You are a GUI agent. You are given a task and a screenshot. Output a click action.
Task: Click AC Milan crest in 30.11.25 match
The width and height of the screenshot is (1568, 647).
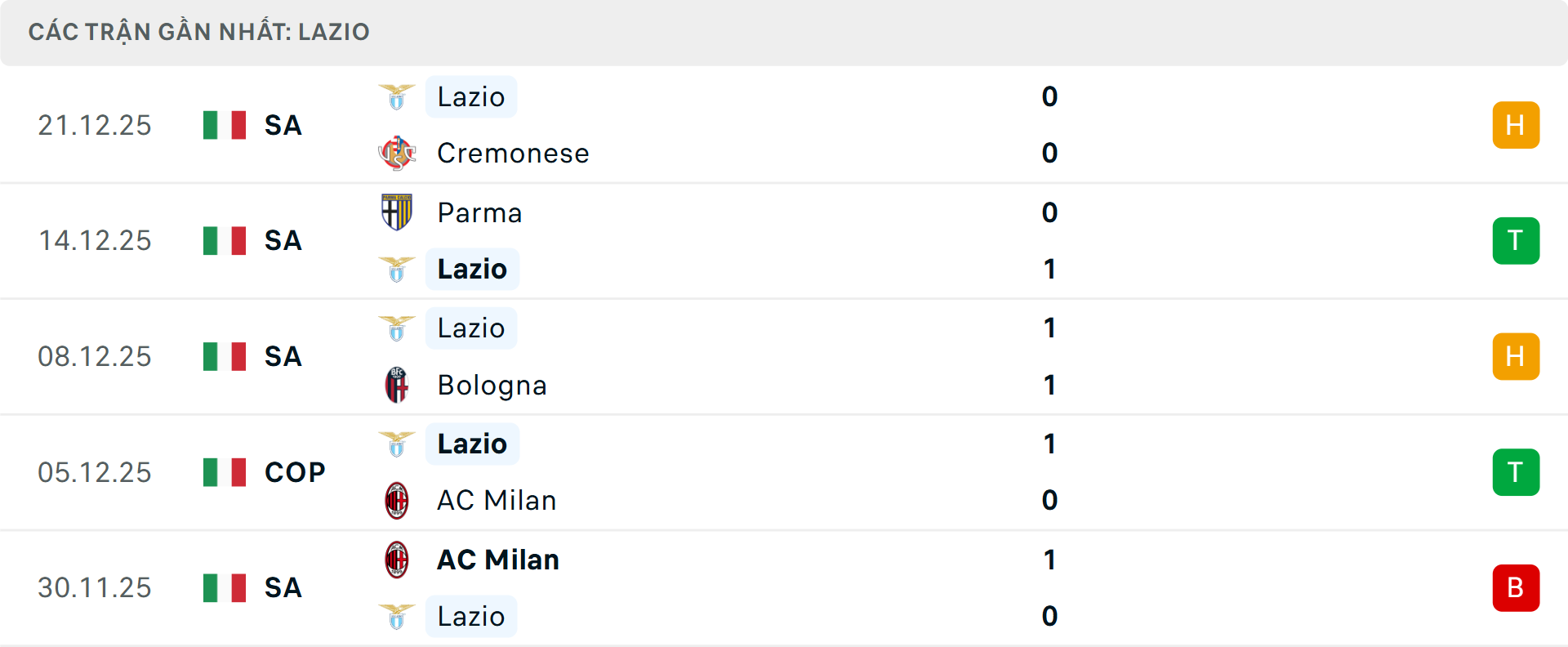point(397,560)
